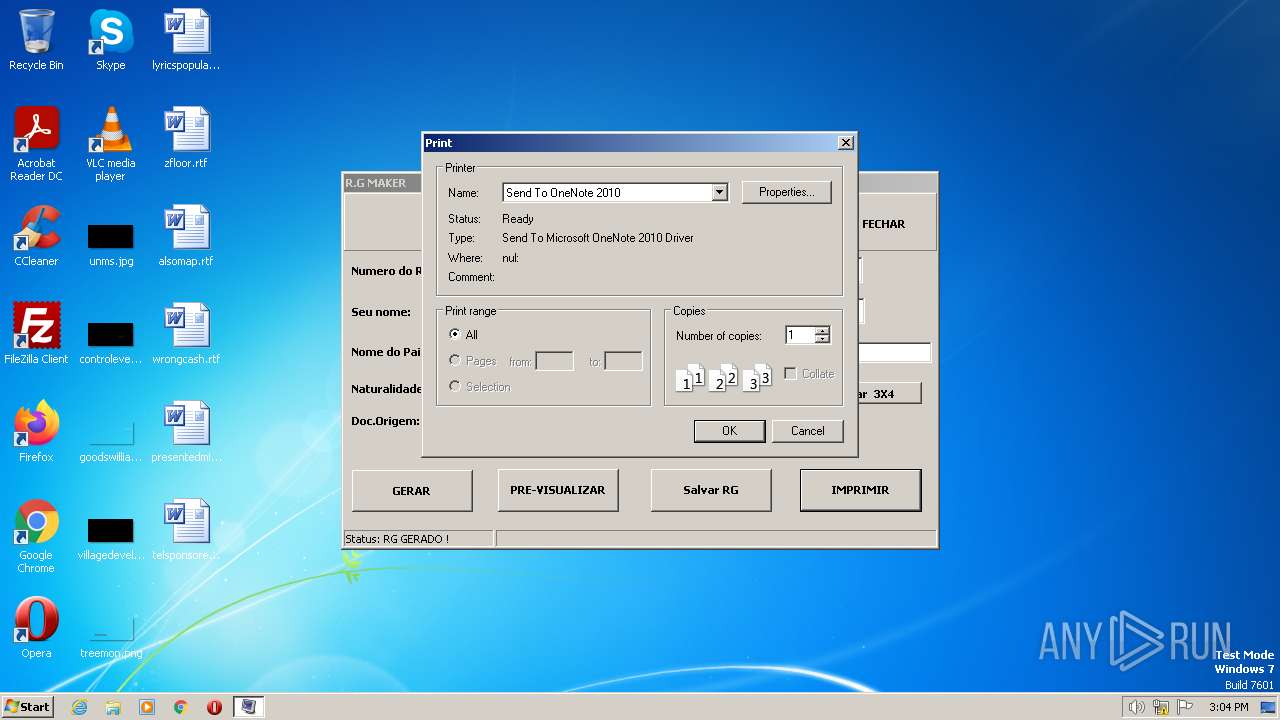The height and width of the screenshot is (720, 1280).
Task: Click the Pages to field
Action: tap(623, 361)
